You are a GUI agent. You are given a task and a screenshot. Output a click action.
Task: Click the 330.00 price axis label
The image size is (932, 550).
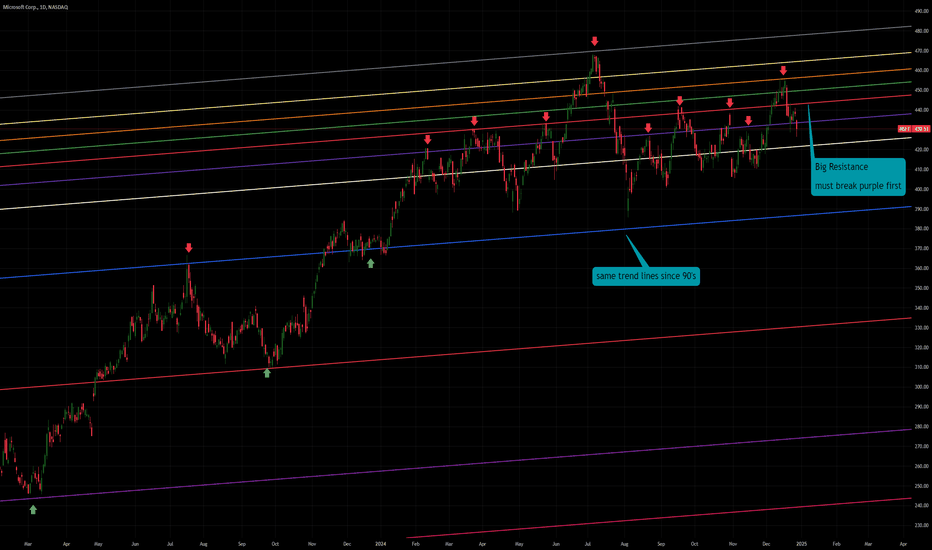click(922, 328)
